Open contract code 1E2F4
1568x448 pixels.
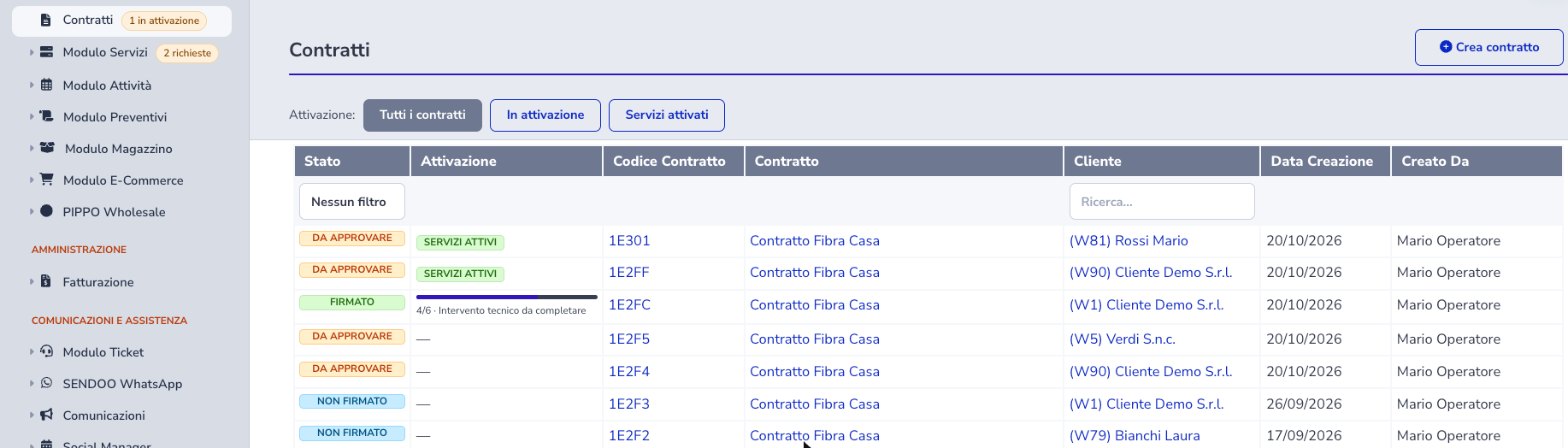point(629,371)
